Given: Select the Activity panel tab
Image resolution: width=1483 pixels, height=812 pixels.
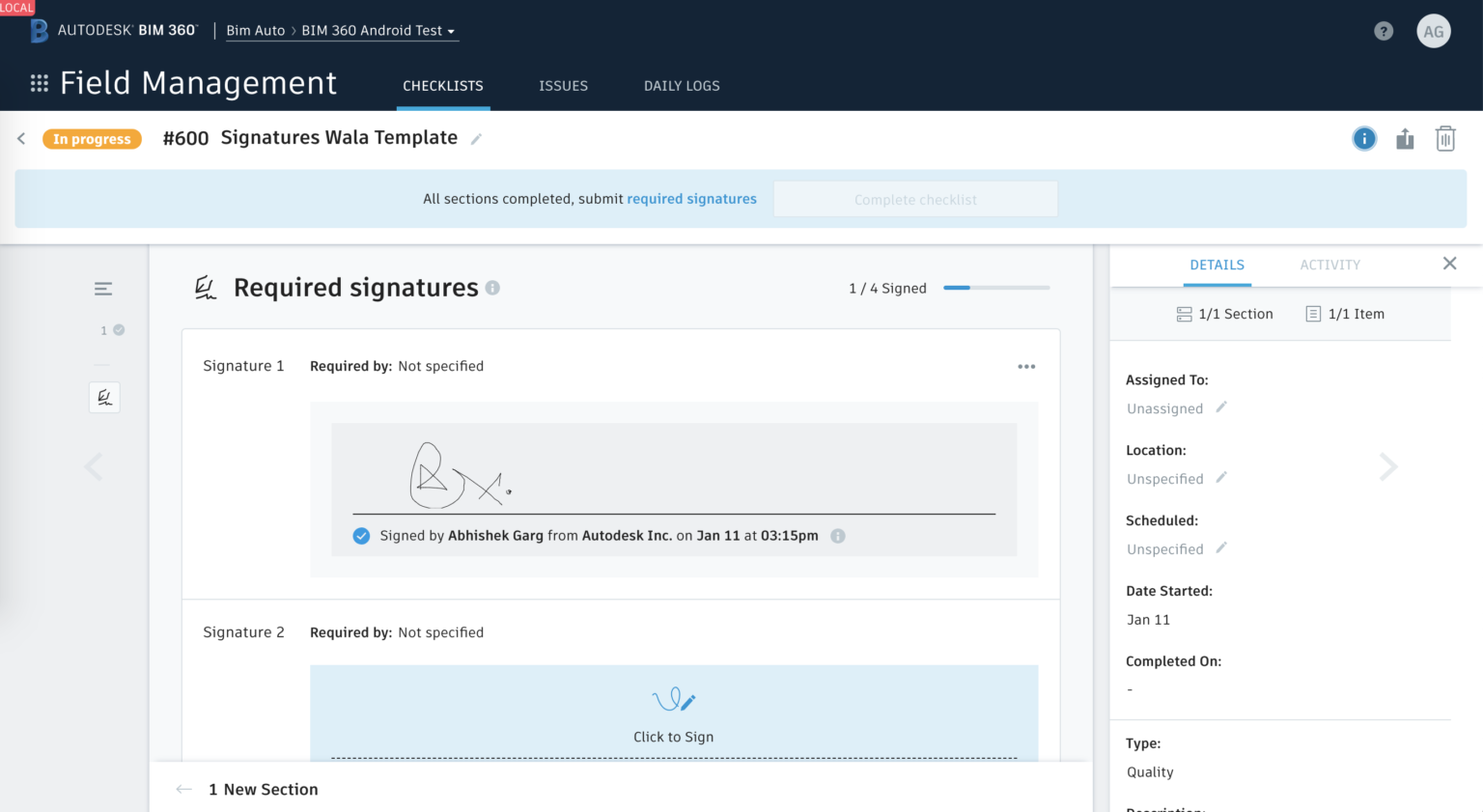Looking at the screenshot, I should [x=1330, y=265].
